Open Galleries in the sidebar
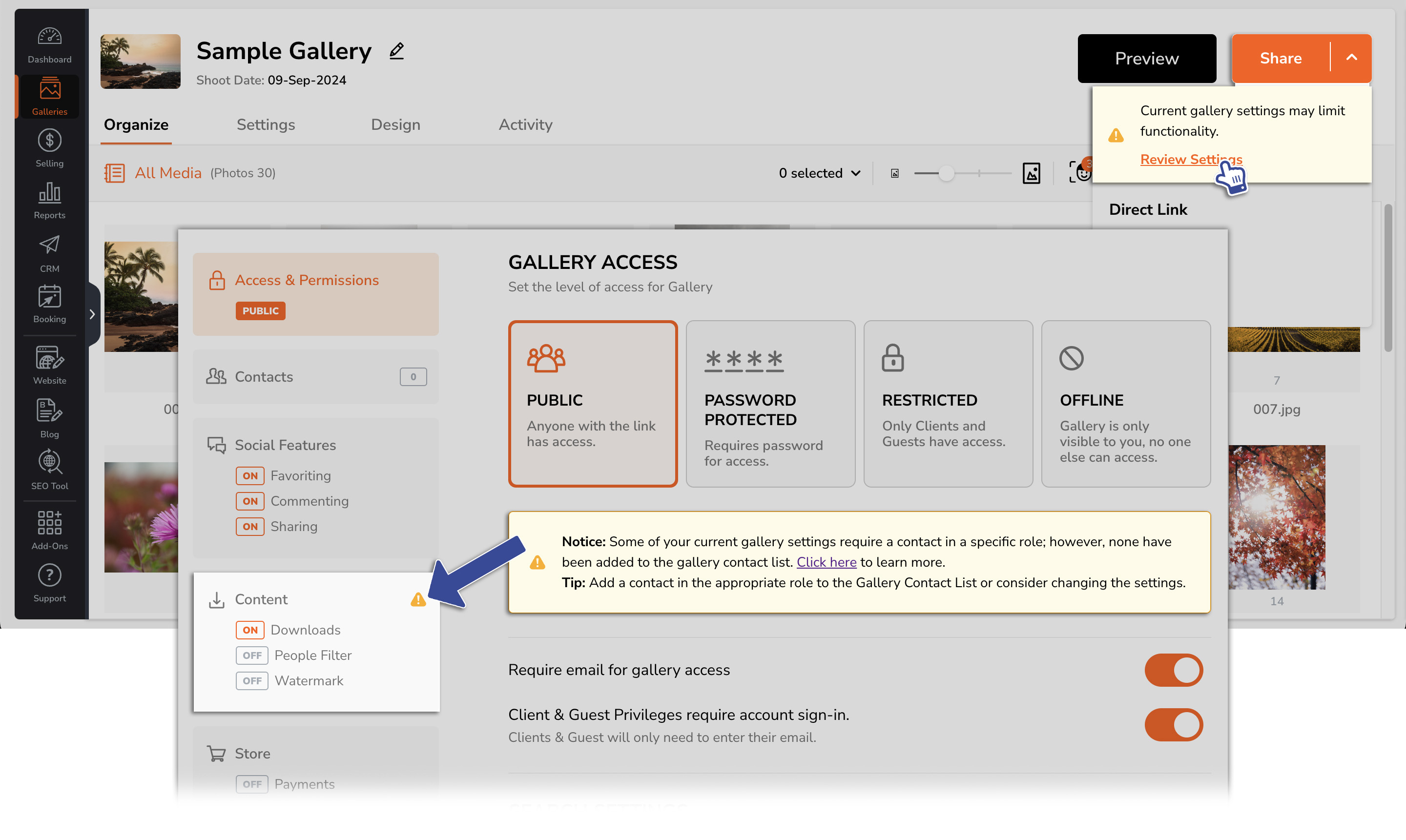 [x=49, y=97]
